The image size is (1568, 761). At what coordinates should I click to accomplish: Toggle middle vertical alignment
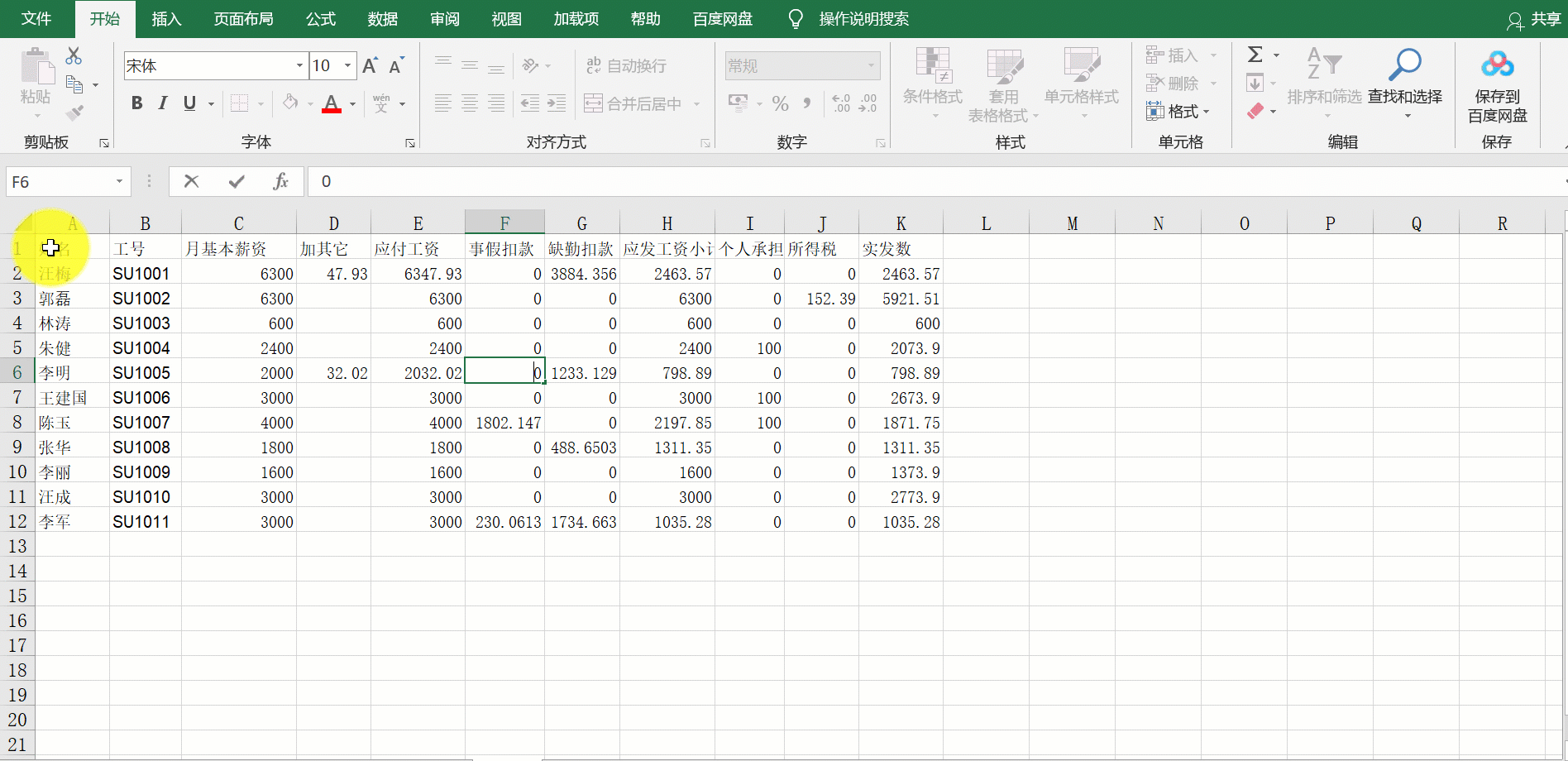470,65
